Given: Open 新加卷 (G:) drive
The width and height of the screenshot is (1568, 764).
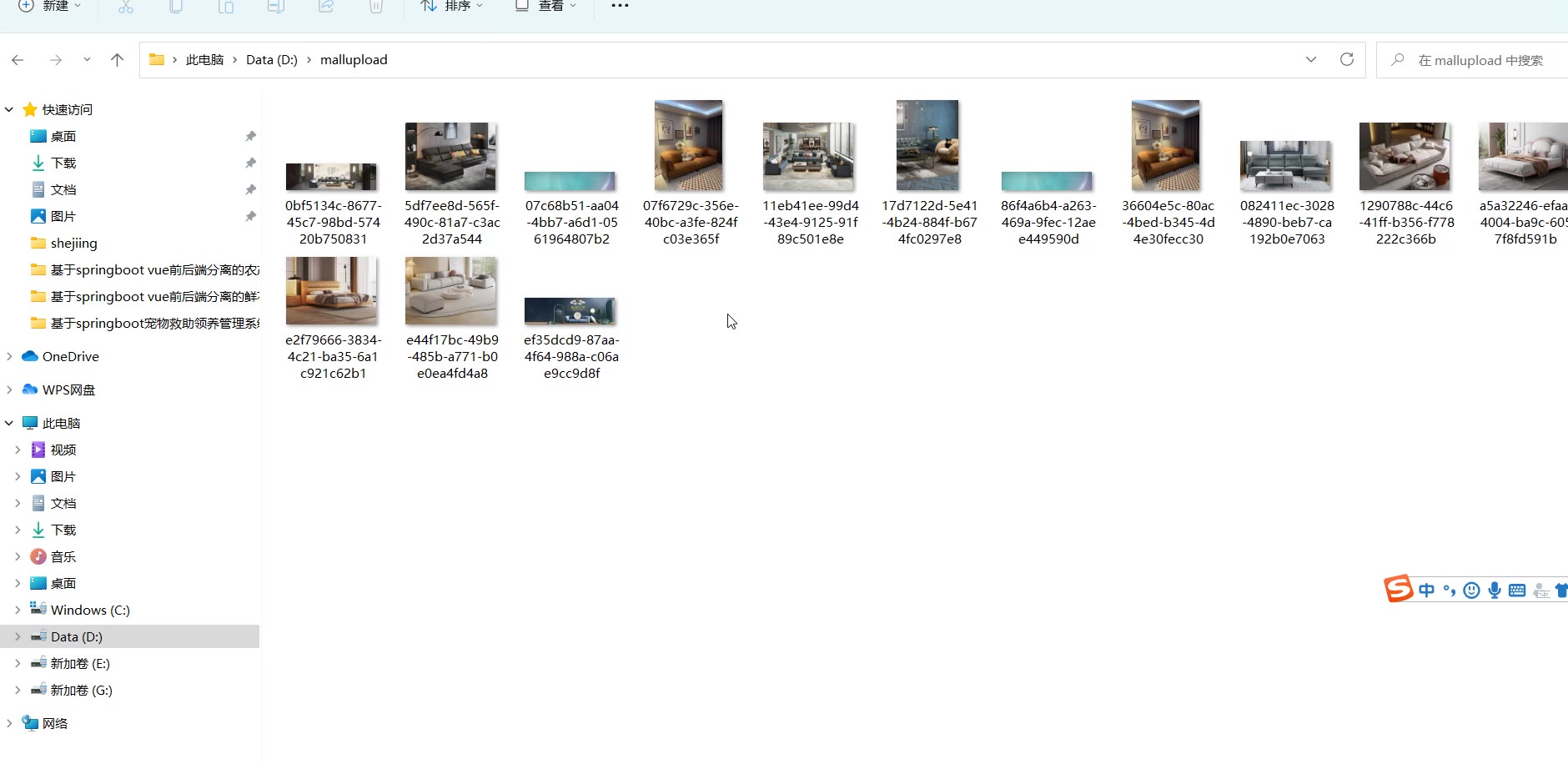Looking at the screenshot, I should point(81,691).
